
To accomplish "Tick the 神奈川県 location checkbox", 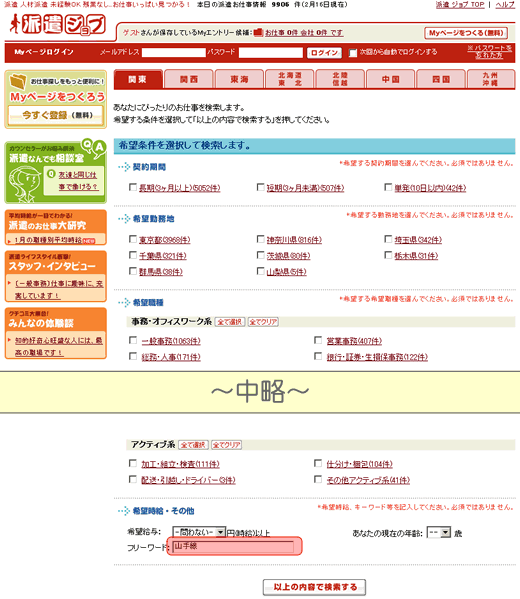I will pos(261,239).
